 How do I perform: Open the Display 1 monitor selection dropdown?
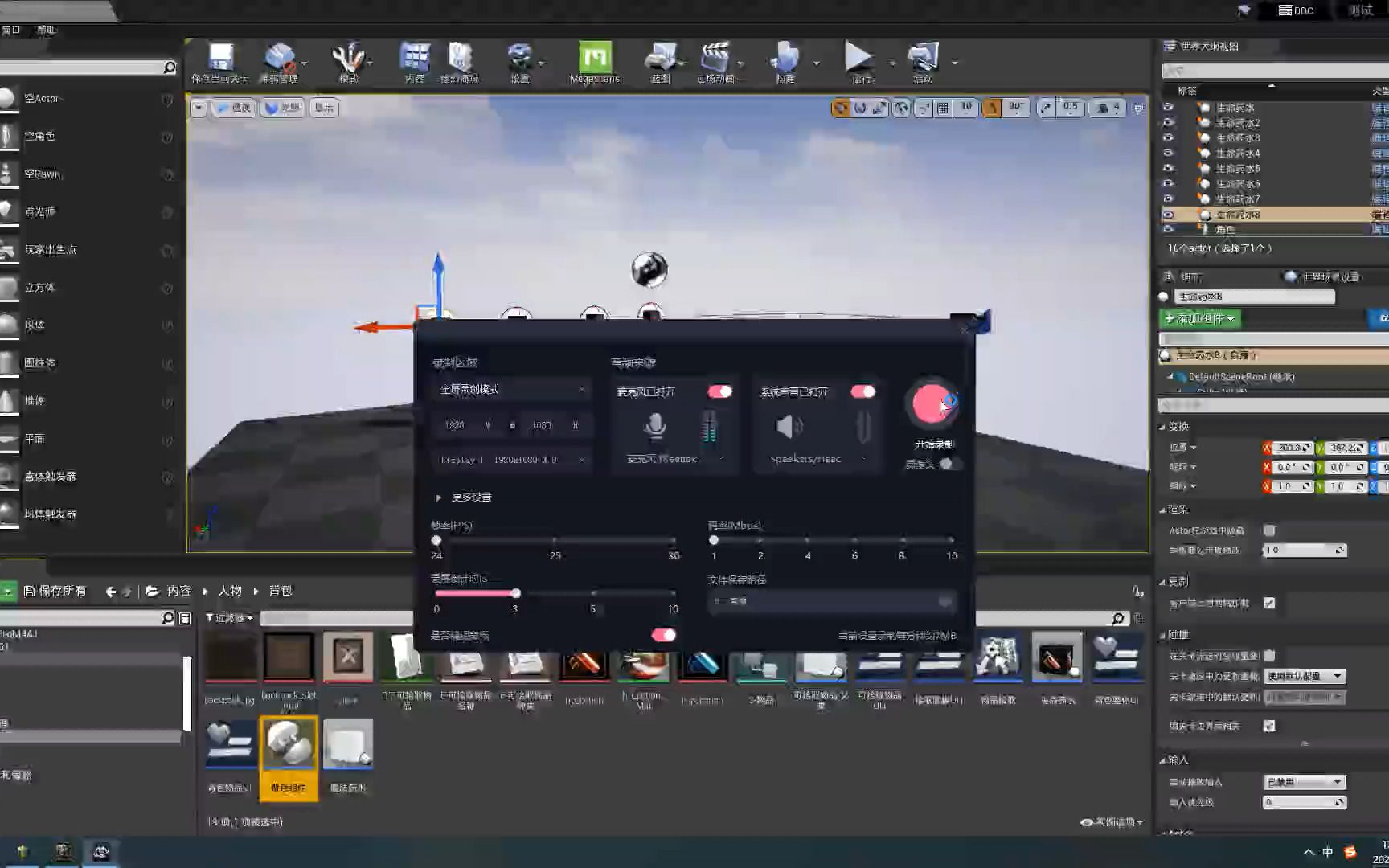point(512,459)
